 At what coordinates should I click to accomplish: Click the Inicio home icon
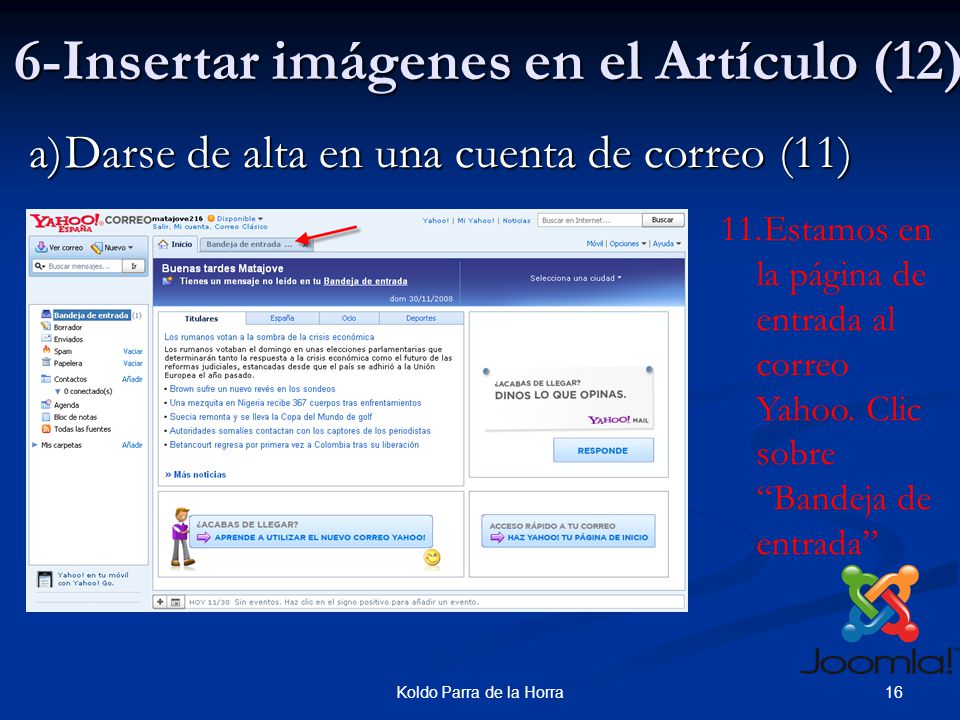[163, 244]
